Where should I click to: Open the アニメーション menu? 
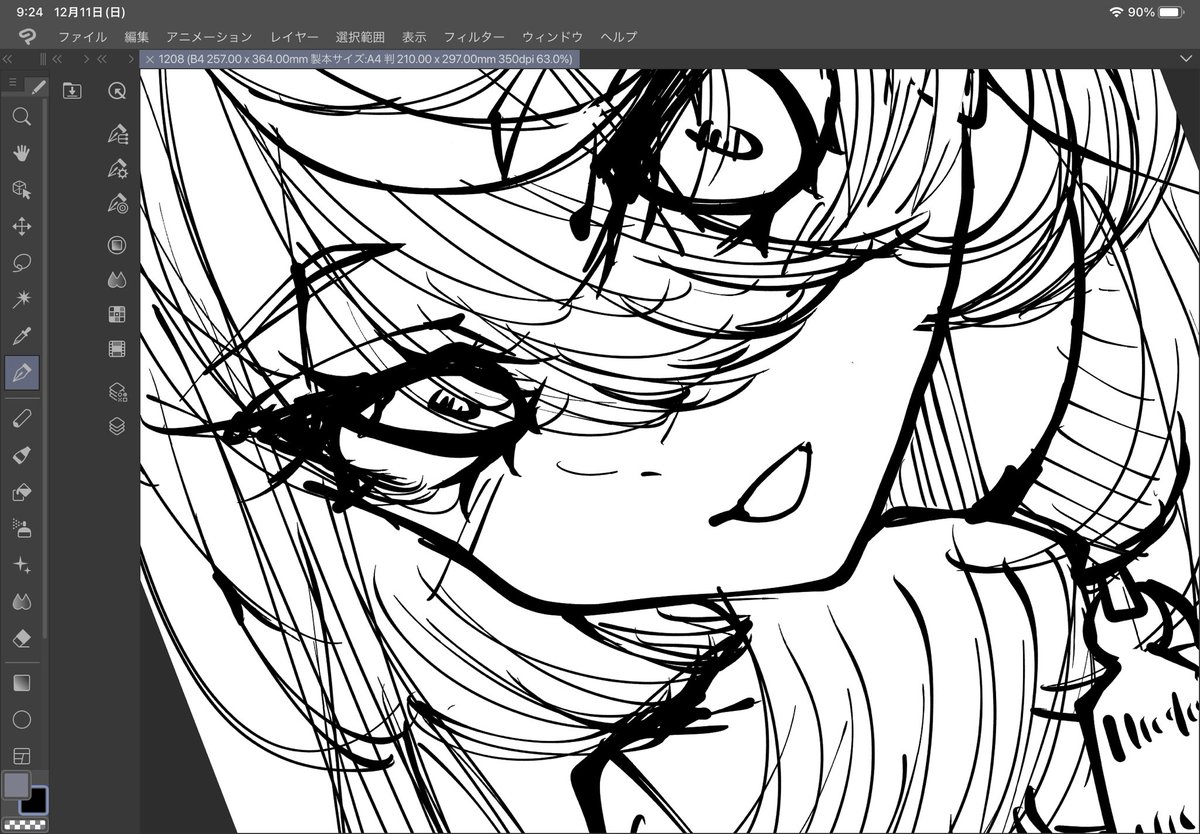tap(209, 36)
